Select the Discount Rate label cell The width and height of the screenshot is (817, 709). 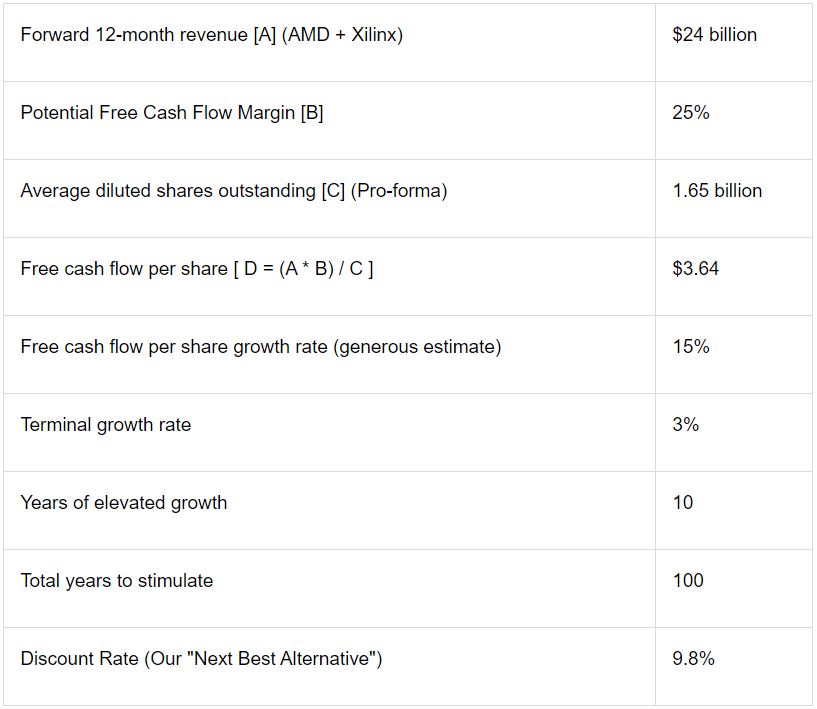click(x=329, y=666)
